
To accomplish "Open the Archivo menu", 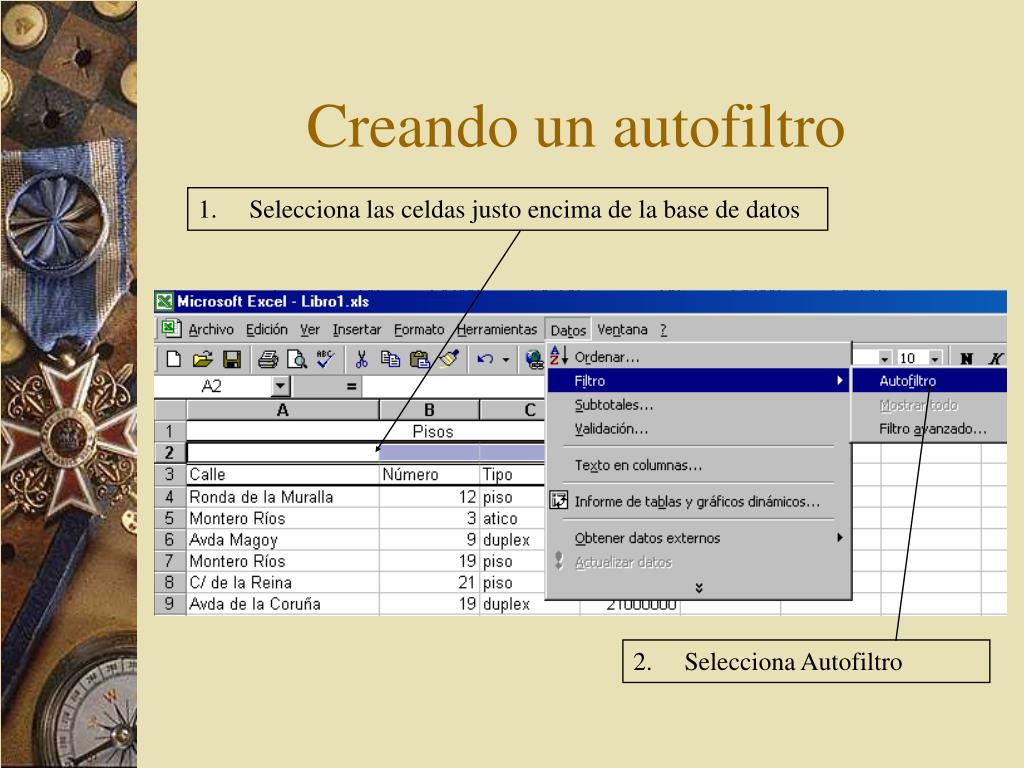I will pyautogui.click(x=211, y=329).
